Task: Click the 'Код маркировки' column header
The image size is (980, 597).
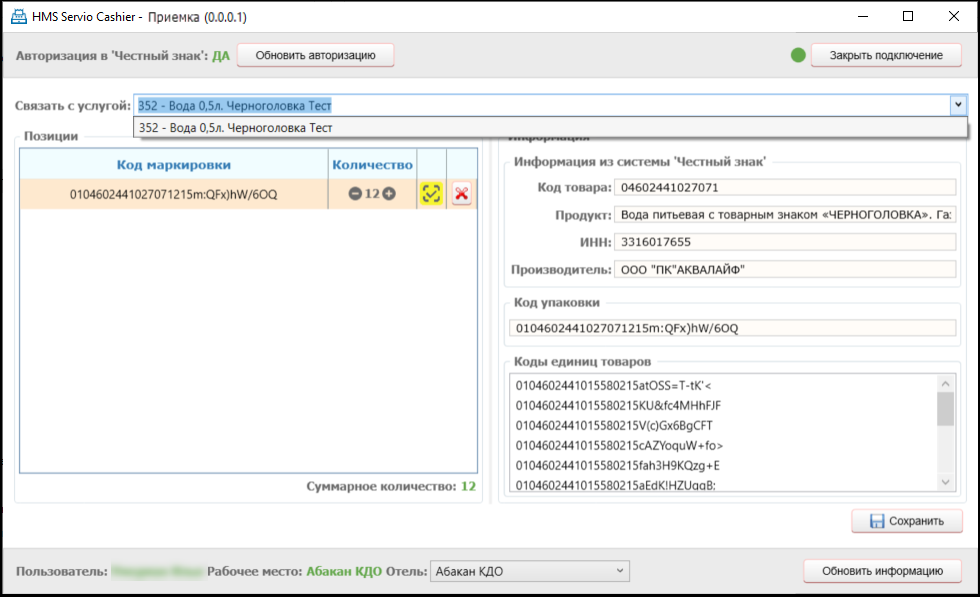Action: click(x=173, y=165)
